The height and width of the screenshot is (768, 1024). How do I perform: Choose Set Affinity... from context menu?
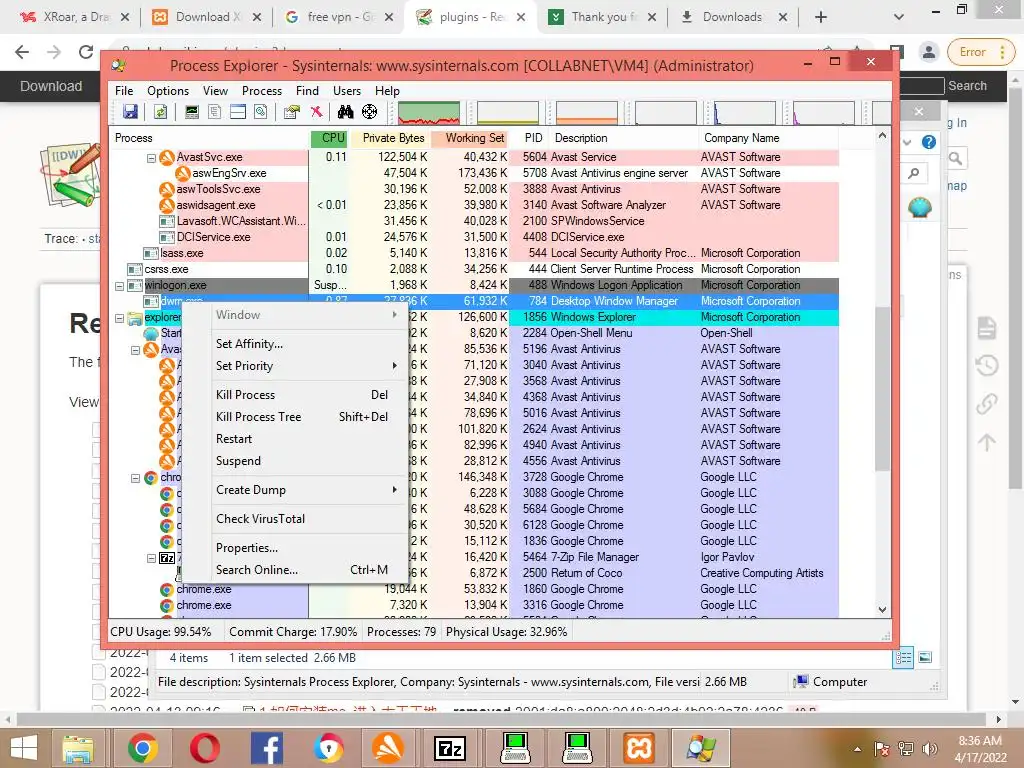[306, 344]
